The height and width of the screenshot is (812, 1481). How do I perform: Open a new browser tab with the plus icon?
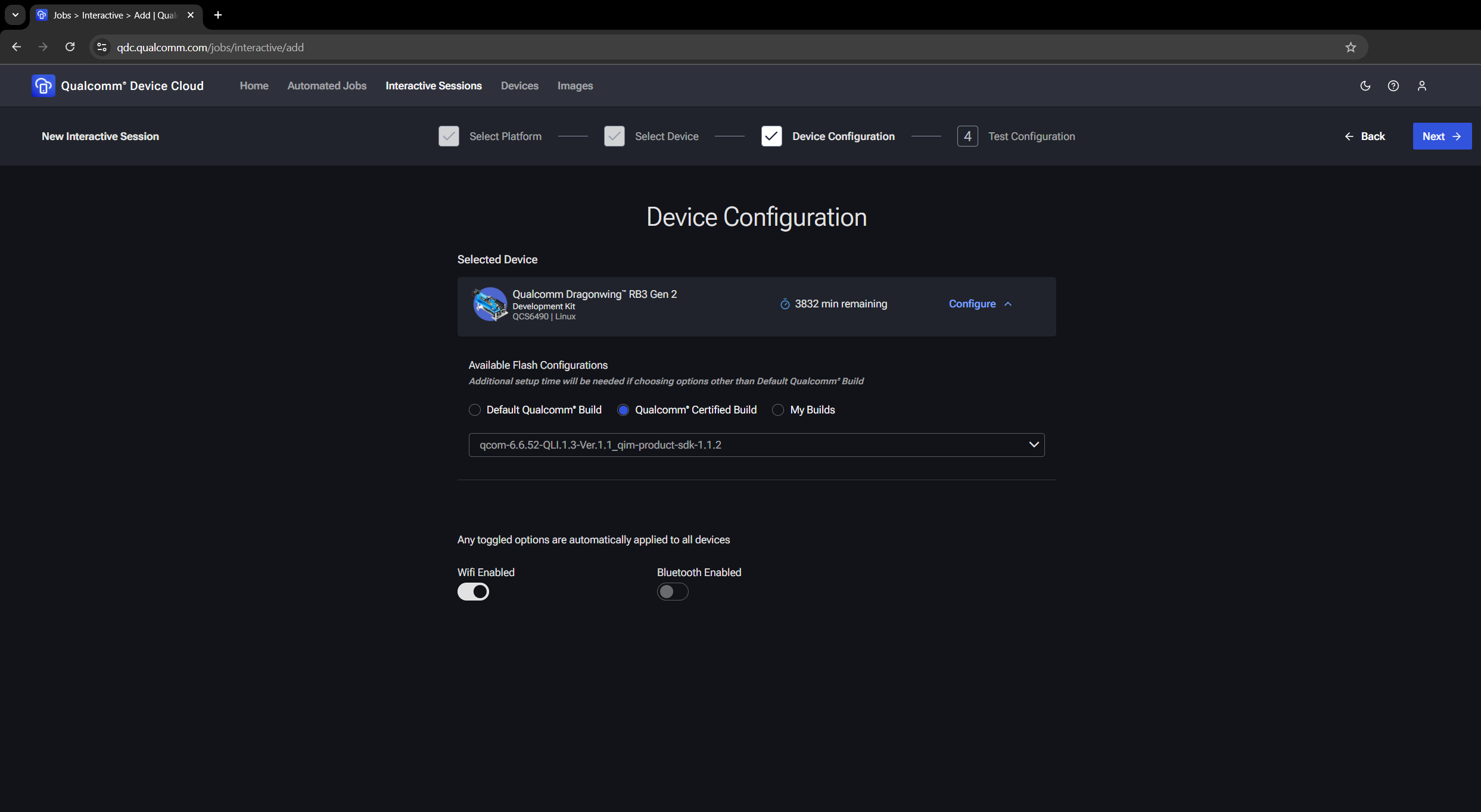pyautogui.click(x=218, y=15)
